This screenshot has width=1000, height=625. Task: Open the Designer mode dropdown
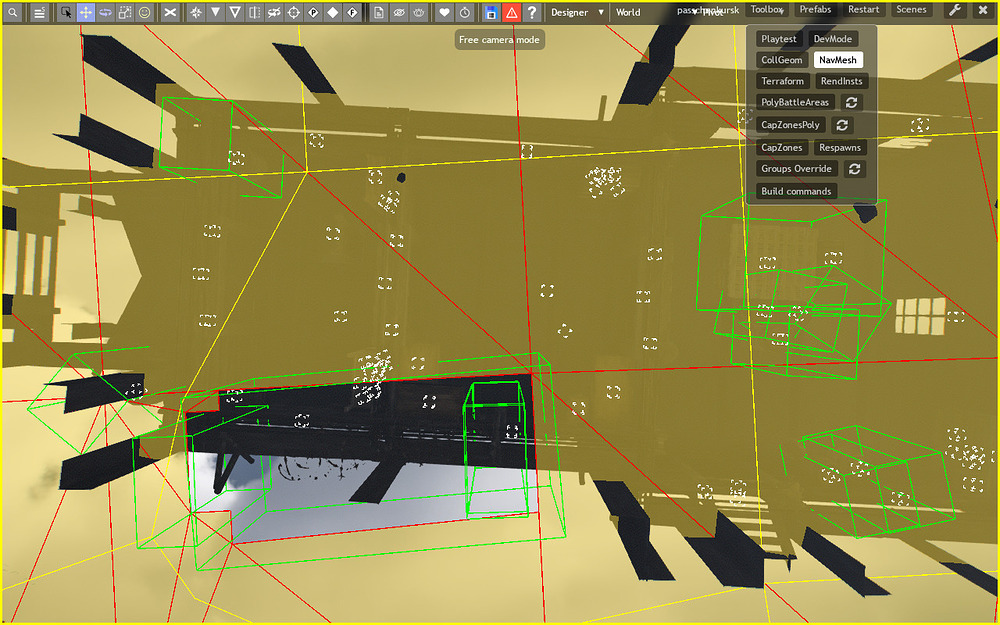pos(577,12)
